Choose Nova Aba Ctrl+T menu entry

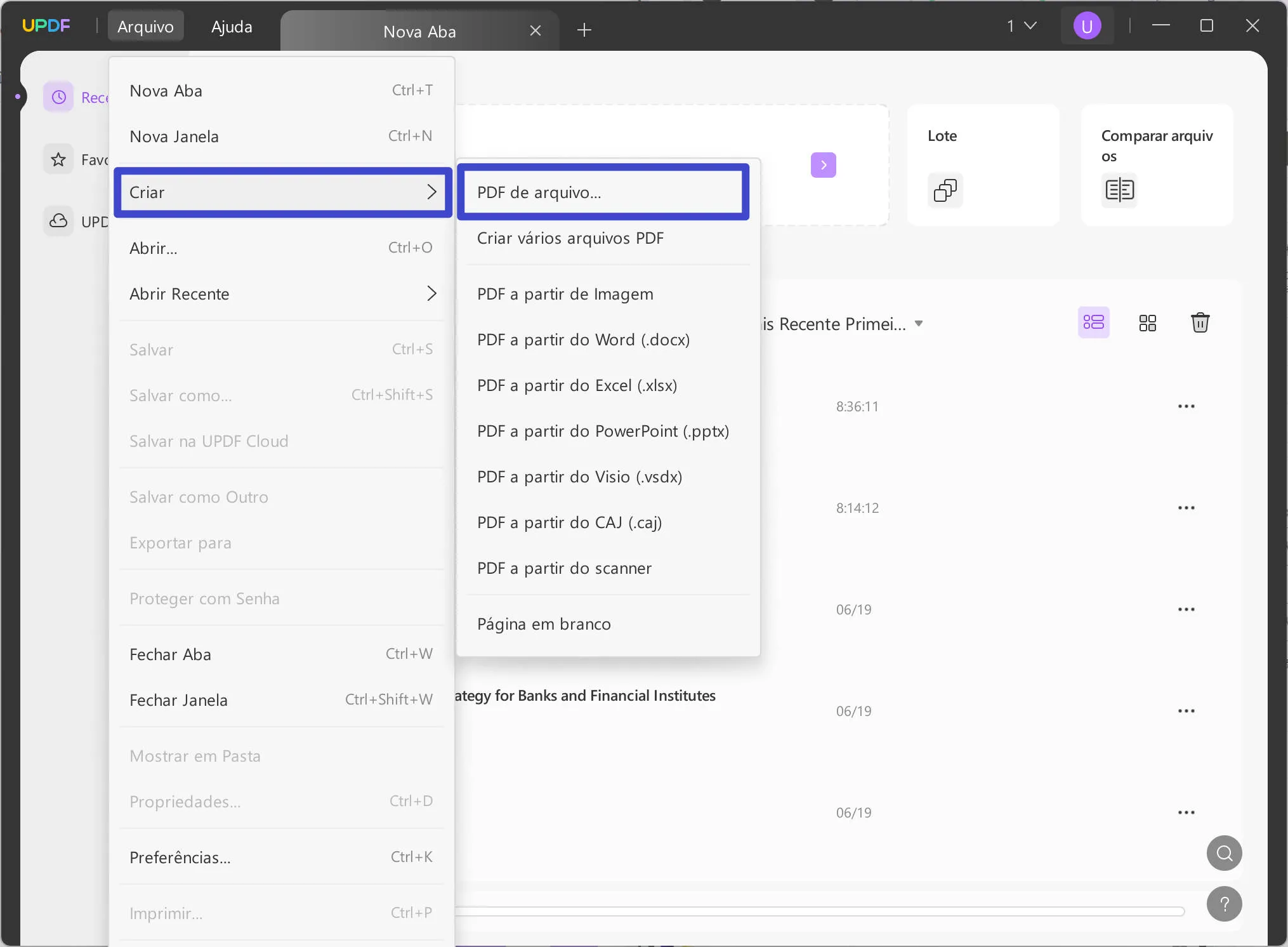pos(282,91)
